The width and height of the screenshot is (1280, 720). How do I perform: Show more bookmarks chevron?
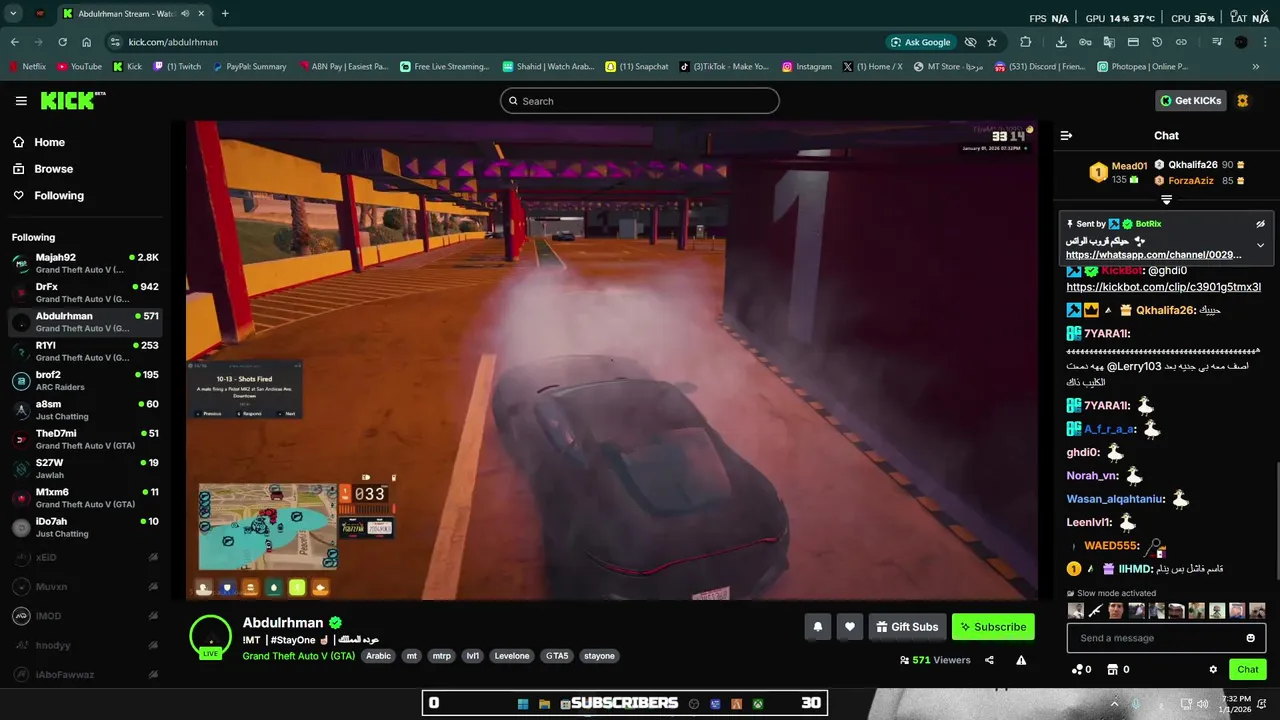coord(1256,67)
